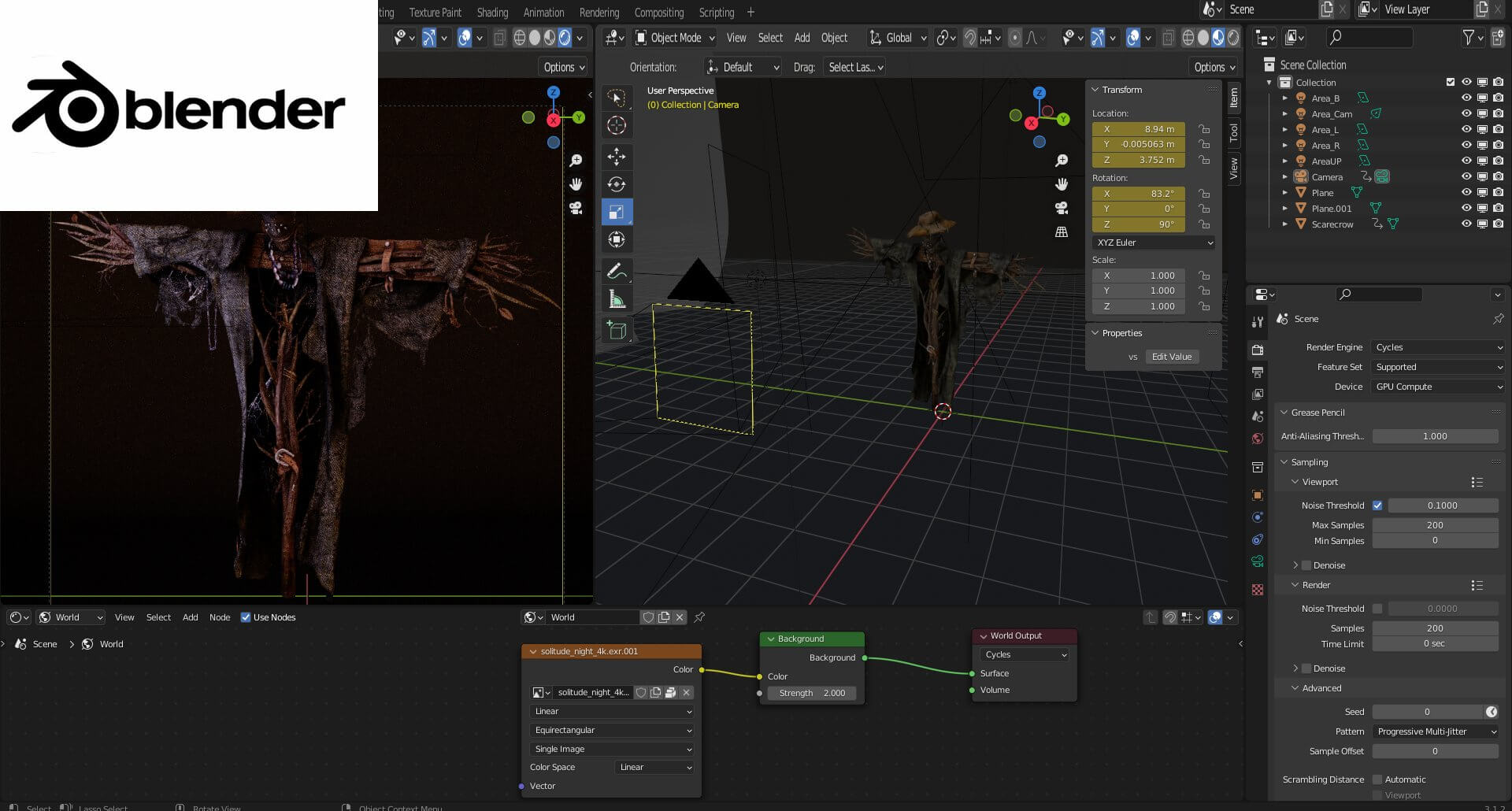
Task: Open the Render properties tab icon
Action: (1258, 350)
